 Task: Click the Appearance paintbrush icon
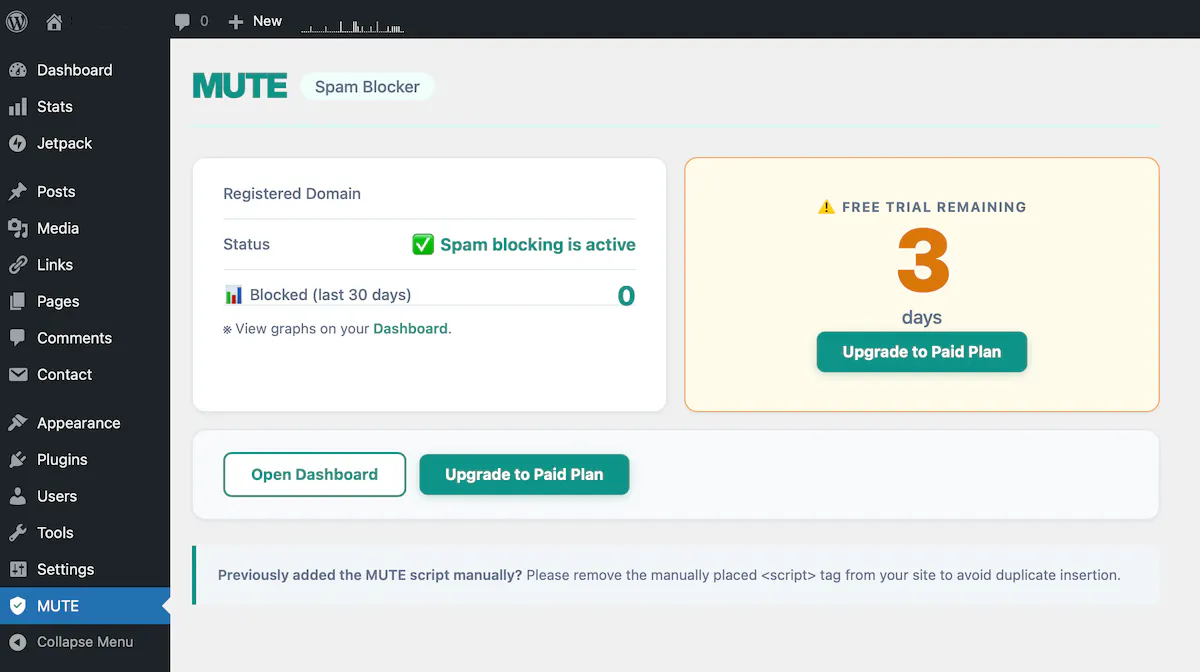pyautogui.click(x=18, y=423)
